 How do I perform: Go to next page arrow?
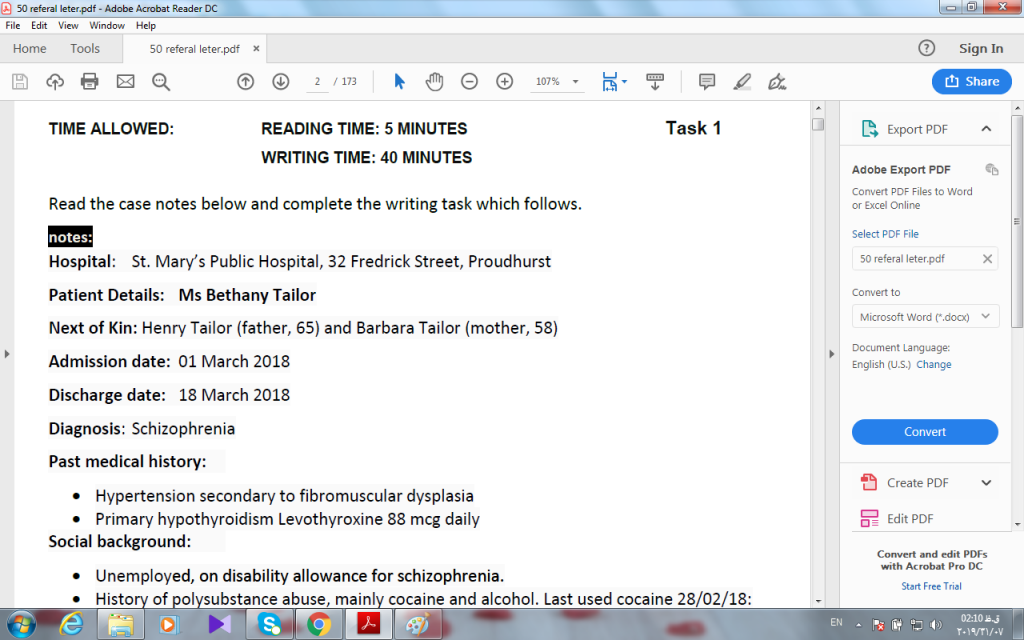(x=281, y=82)
